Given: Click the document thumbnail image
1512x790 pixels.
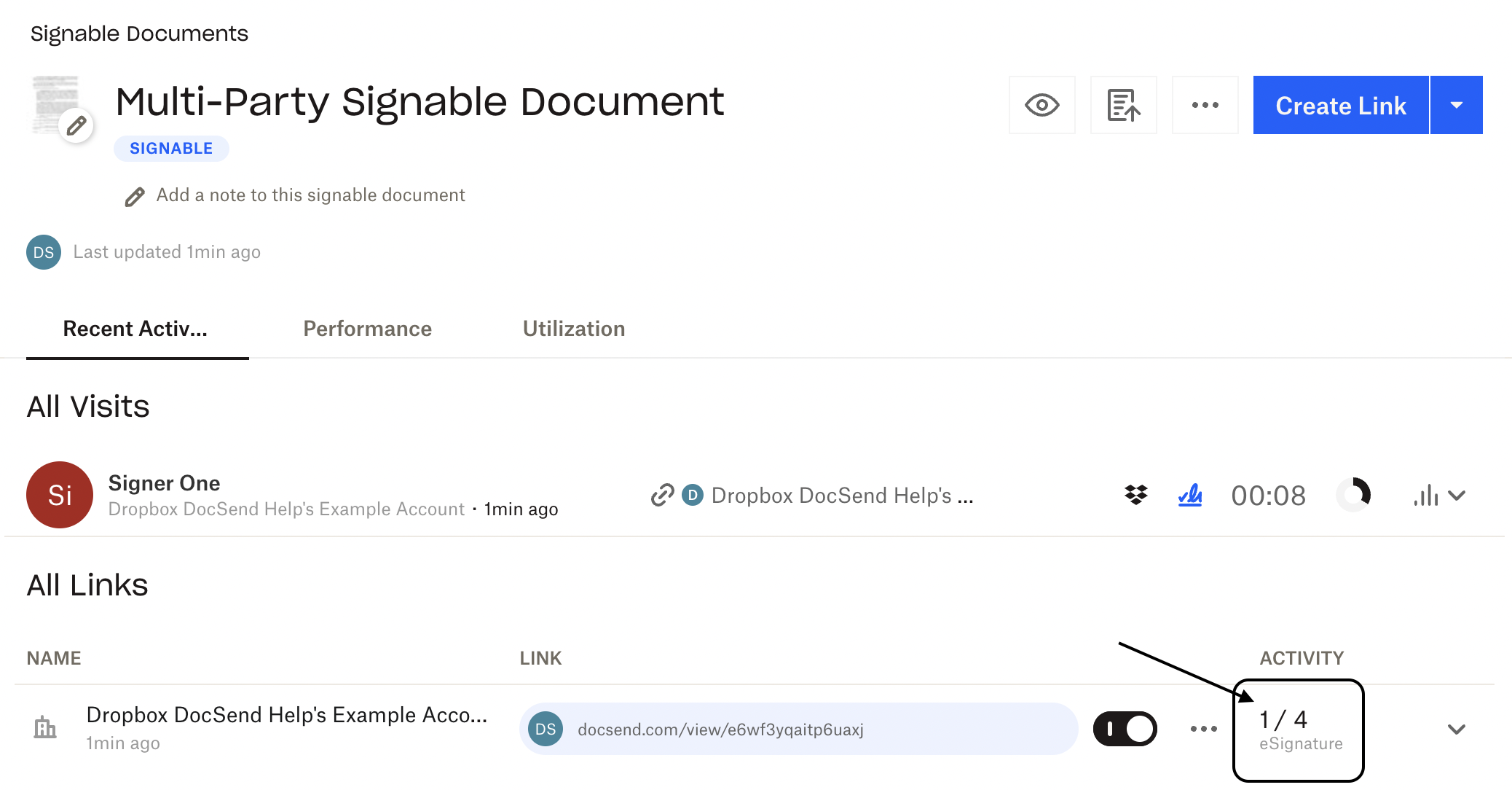Looking at the screenshot, I should point(55,104).
